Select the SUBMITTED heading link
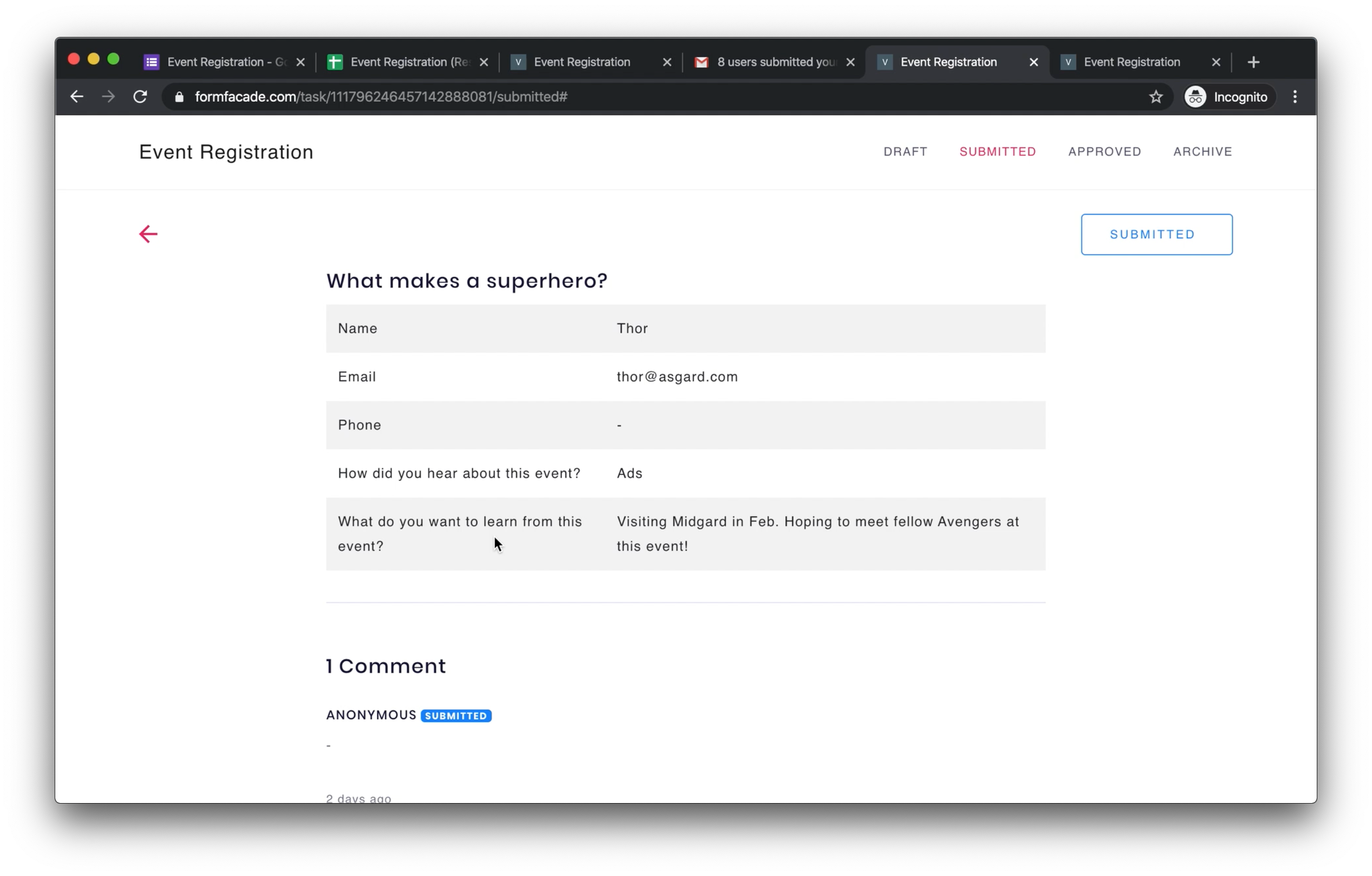 [x=997, y=152]
